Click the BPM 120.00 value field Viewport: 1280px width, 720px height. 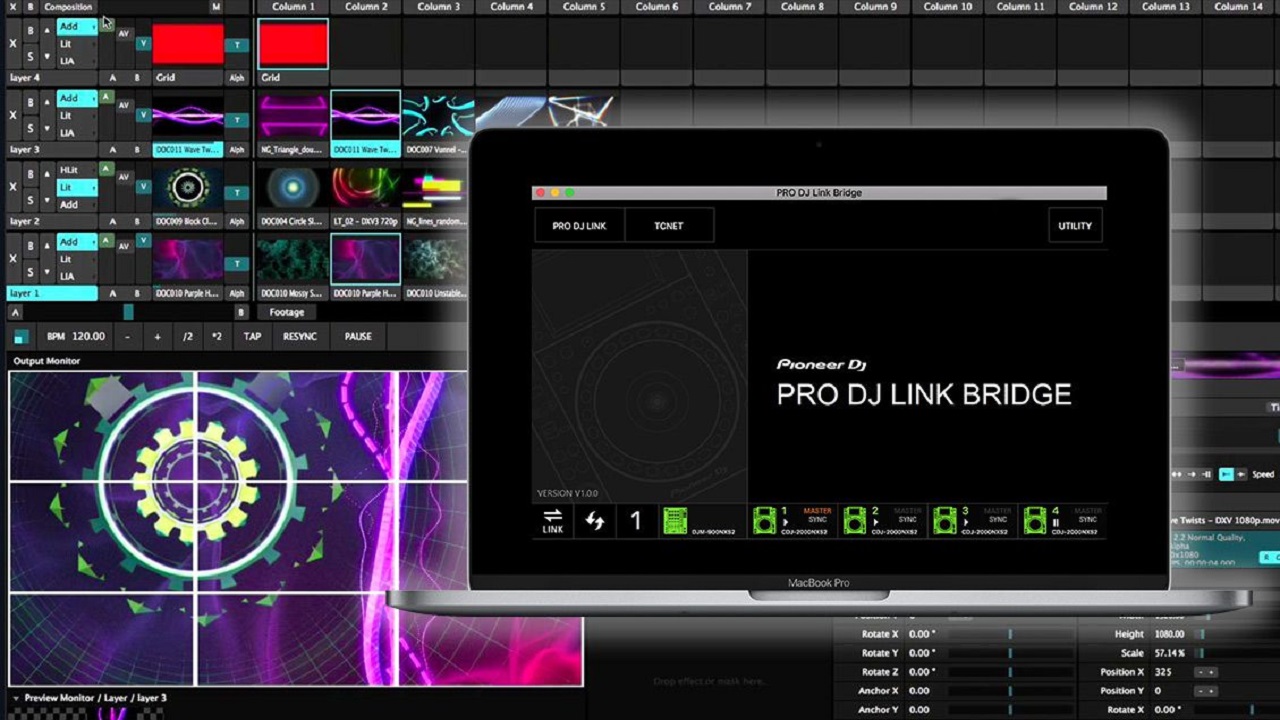[x=76, y=337]
